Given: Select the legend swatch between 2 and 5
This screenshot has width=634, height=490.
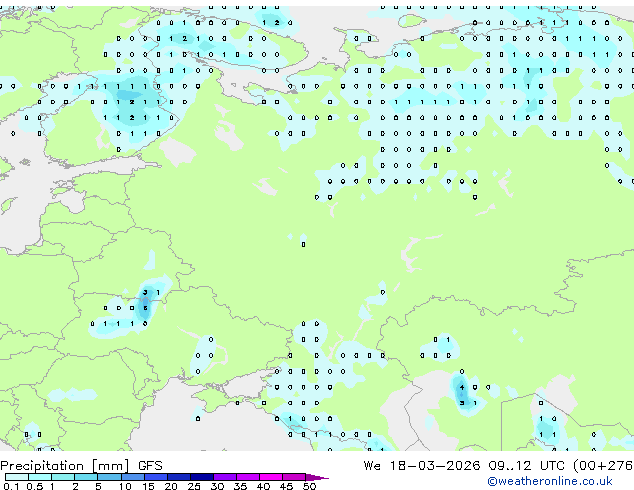Looking at the screenshot, I should (x=86, y=477).
